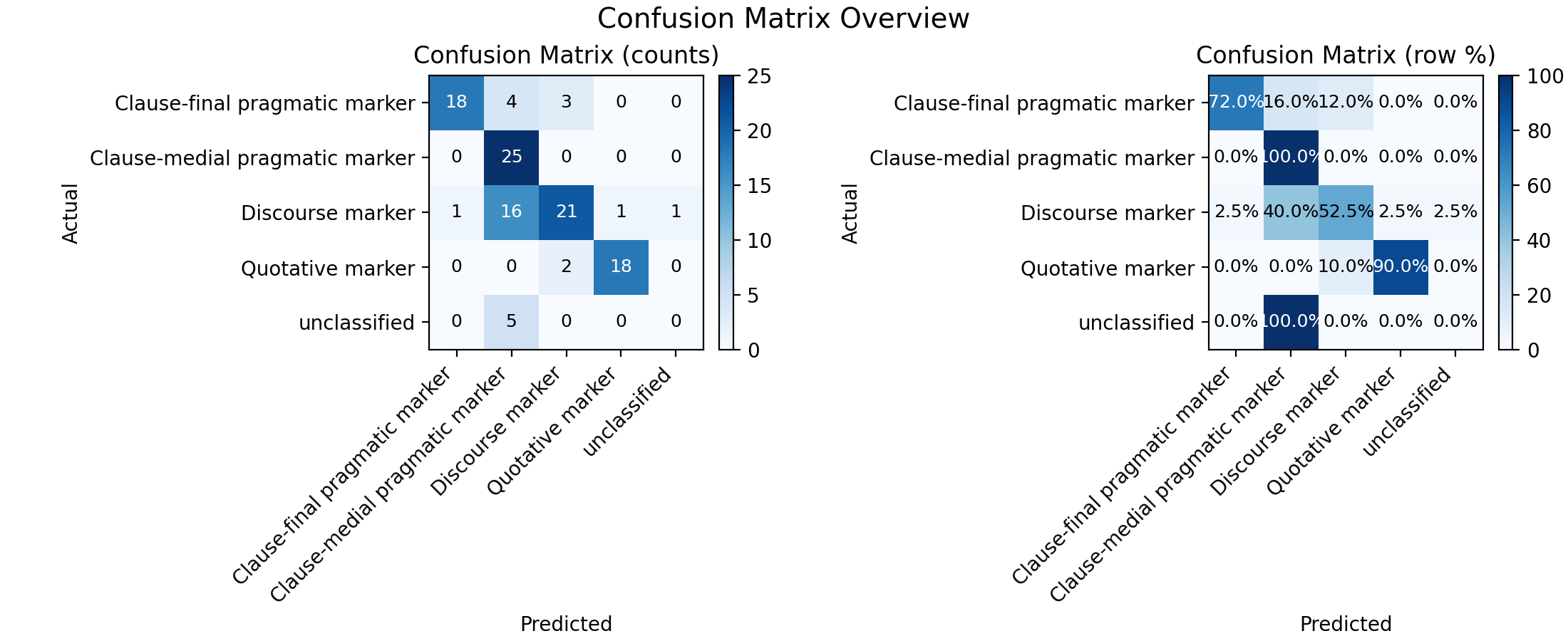Click the 'Discourse marker' row label on right chart
1568x641 pixels.
click(x=1108, y=213)
